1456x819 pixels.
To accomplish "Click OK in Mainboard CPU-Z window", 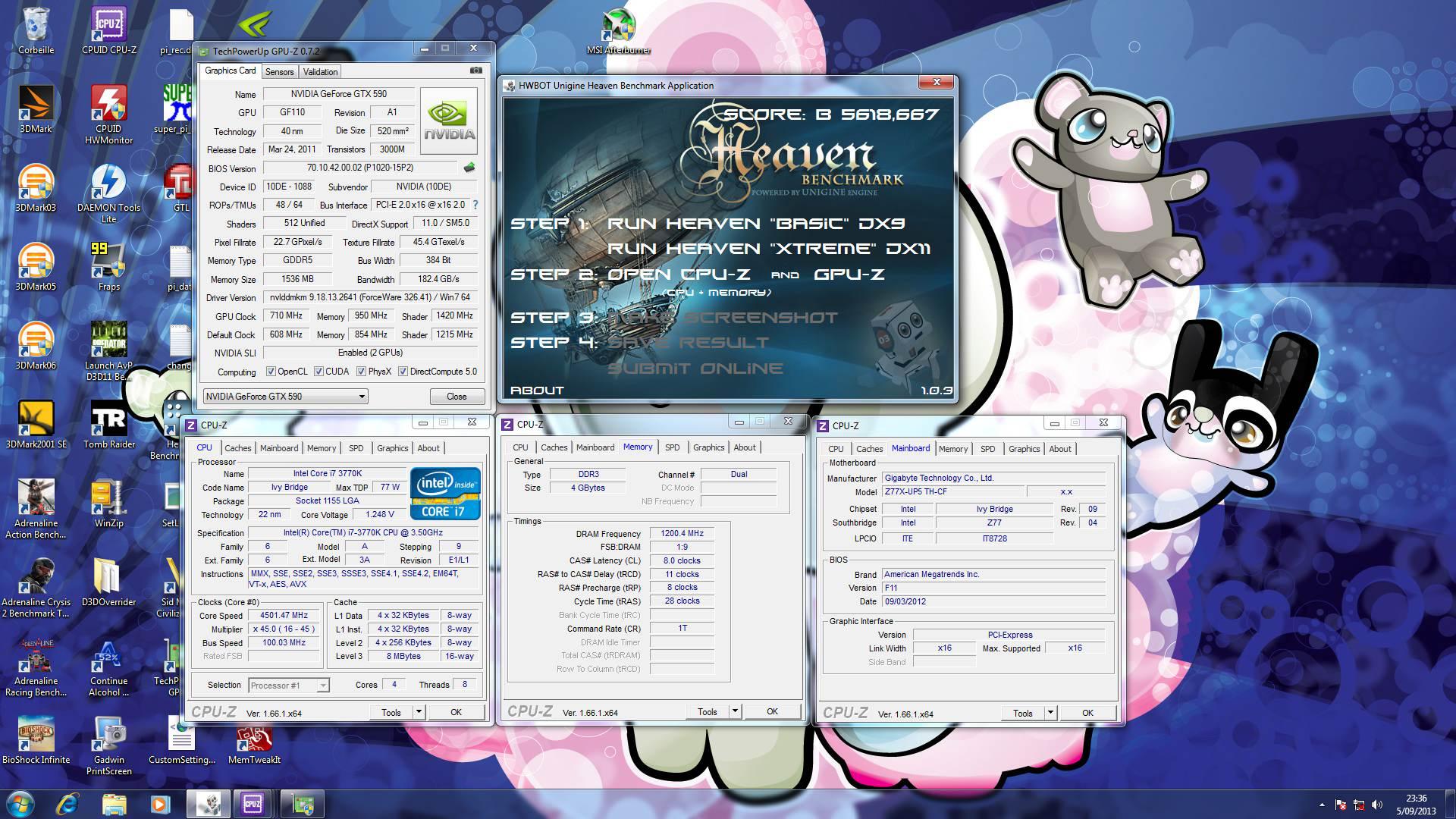I will coord(1087,713).
